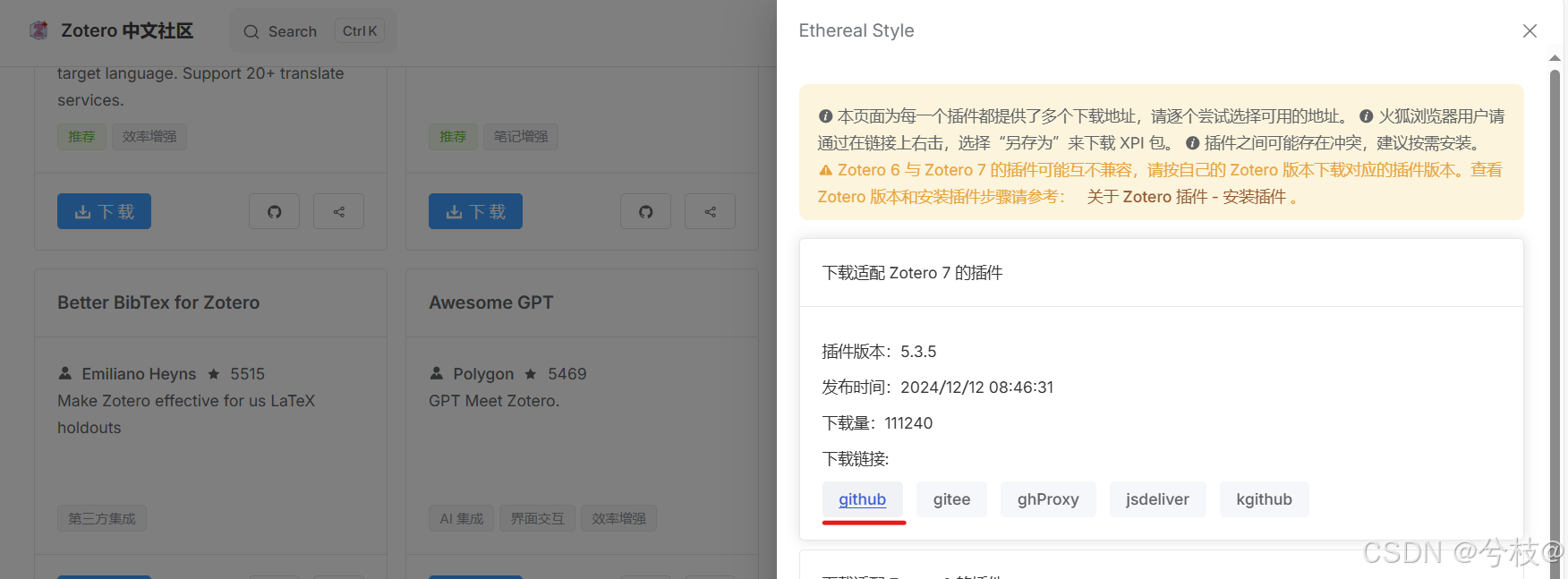The image size is (1568, 579).
Task: Click the 发布时间 2024/12/12 08:46:31 text
Action: click(937, 387)
